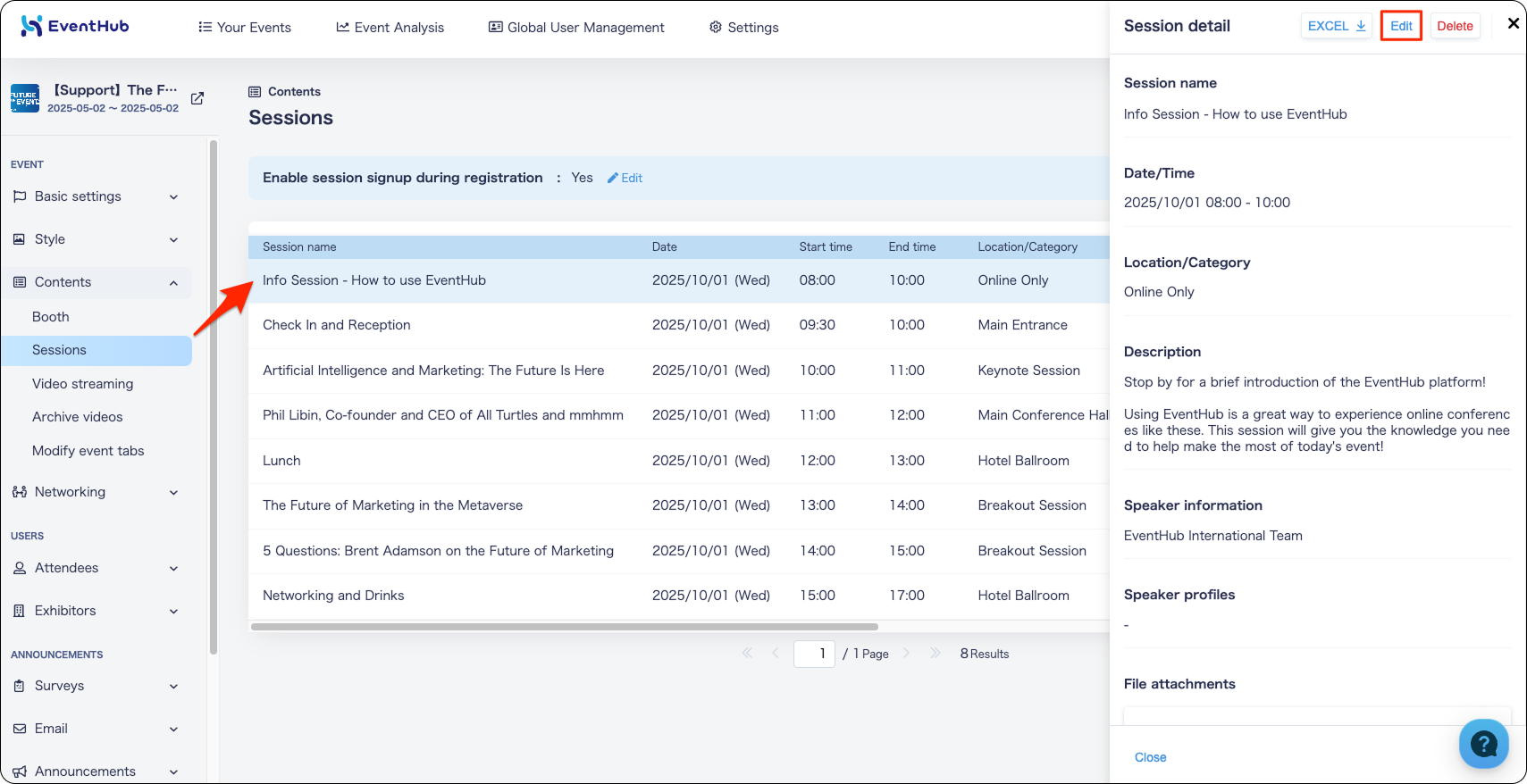Open external link icon beside event title
Screen dimensions: 1527x784
click(x=197, y=98)
